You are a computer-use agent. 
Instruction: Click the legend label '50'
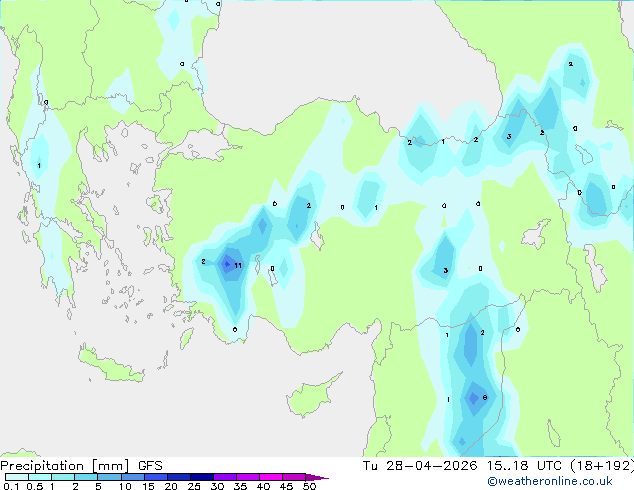click(310, 486)
